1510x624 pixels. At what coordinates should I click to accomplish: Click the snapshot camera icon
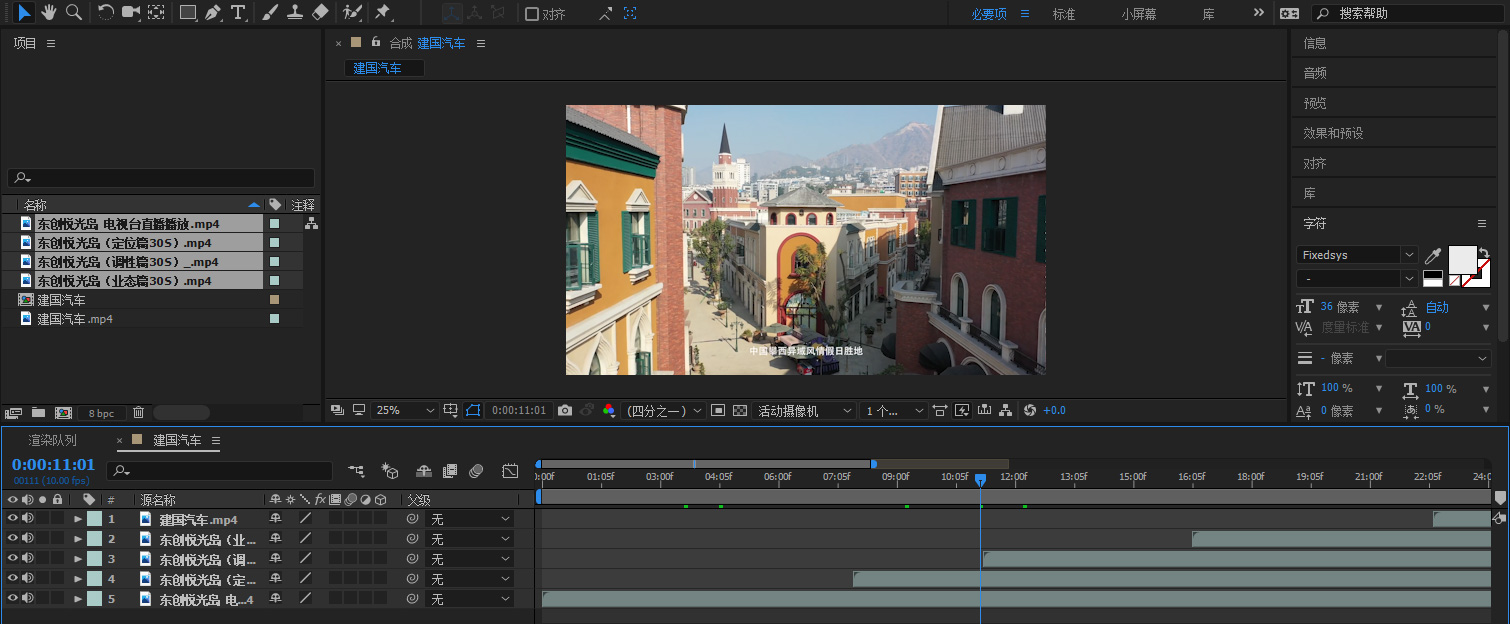point(565,410)
